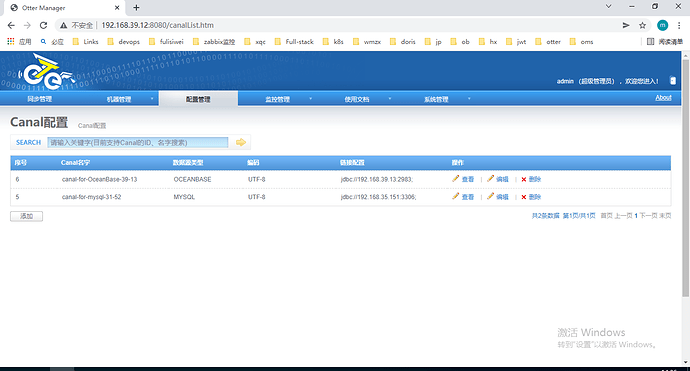Open the otter bookmarks folder
Screen dimensions: 690x371
(548, 42)
